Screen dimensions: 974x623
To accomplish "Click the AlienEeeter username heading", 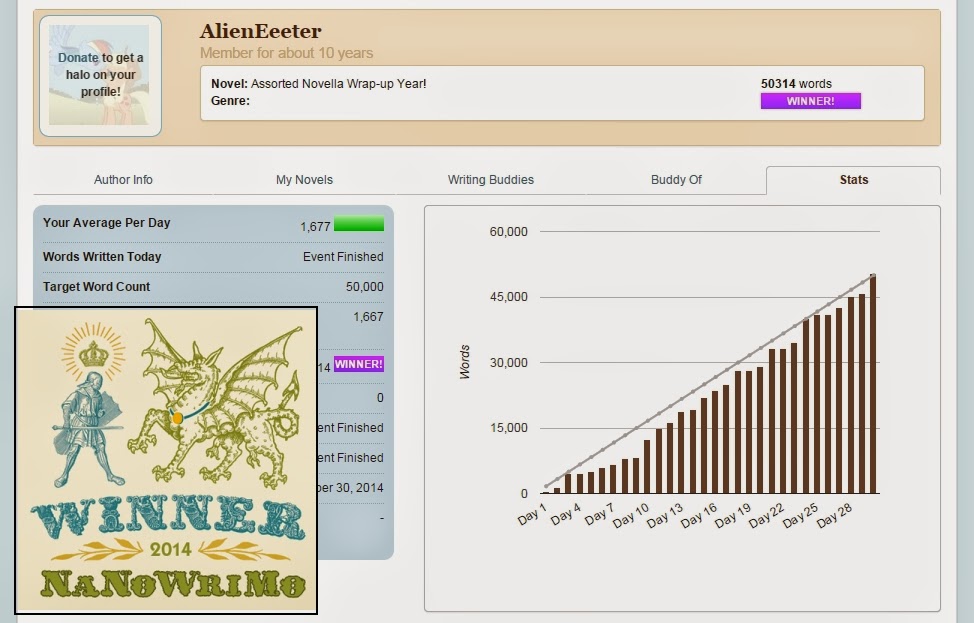I will coord(260,30).
